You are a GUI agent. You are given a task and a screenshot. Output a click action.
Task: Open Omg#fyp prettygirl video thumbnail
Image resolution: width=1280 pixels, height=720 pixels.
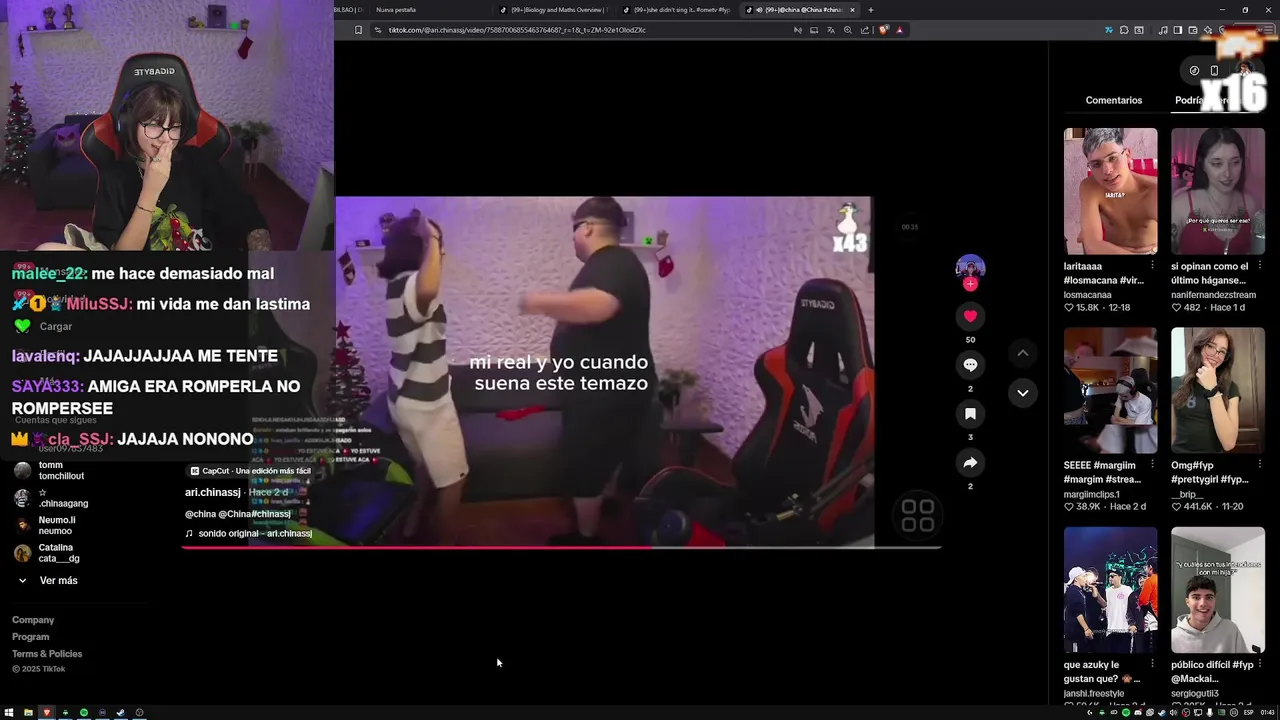click(1217, 390)
